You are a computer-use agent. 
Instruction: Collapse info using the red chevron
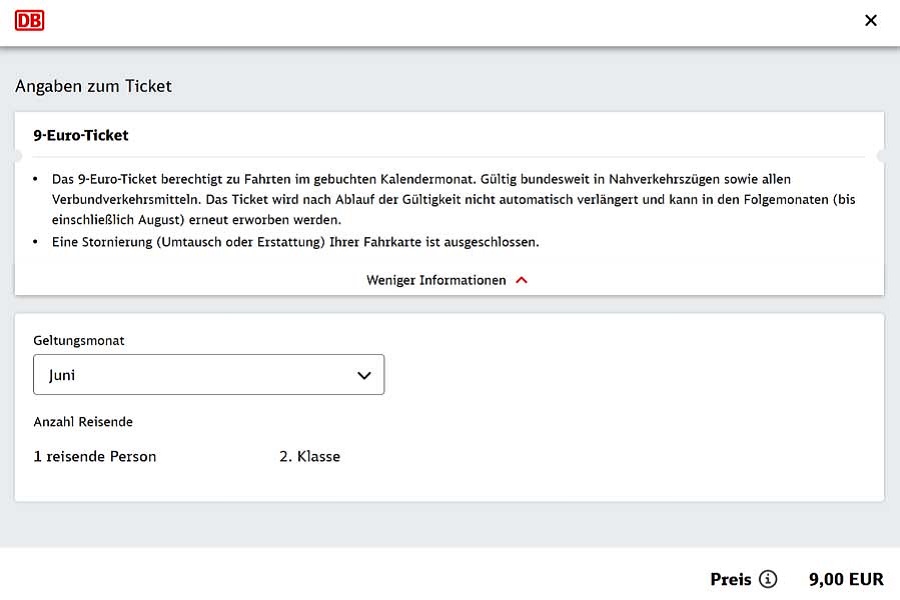tap(521, 280)
